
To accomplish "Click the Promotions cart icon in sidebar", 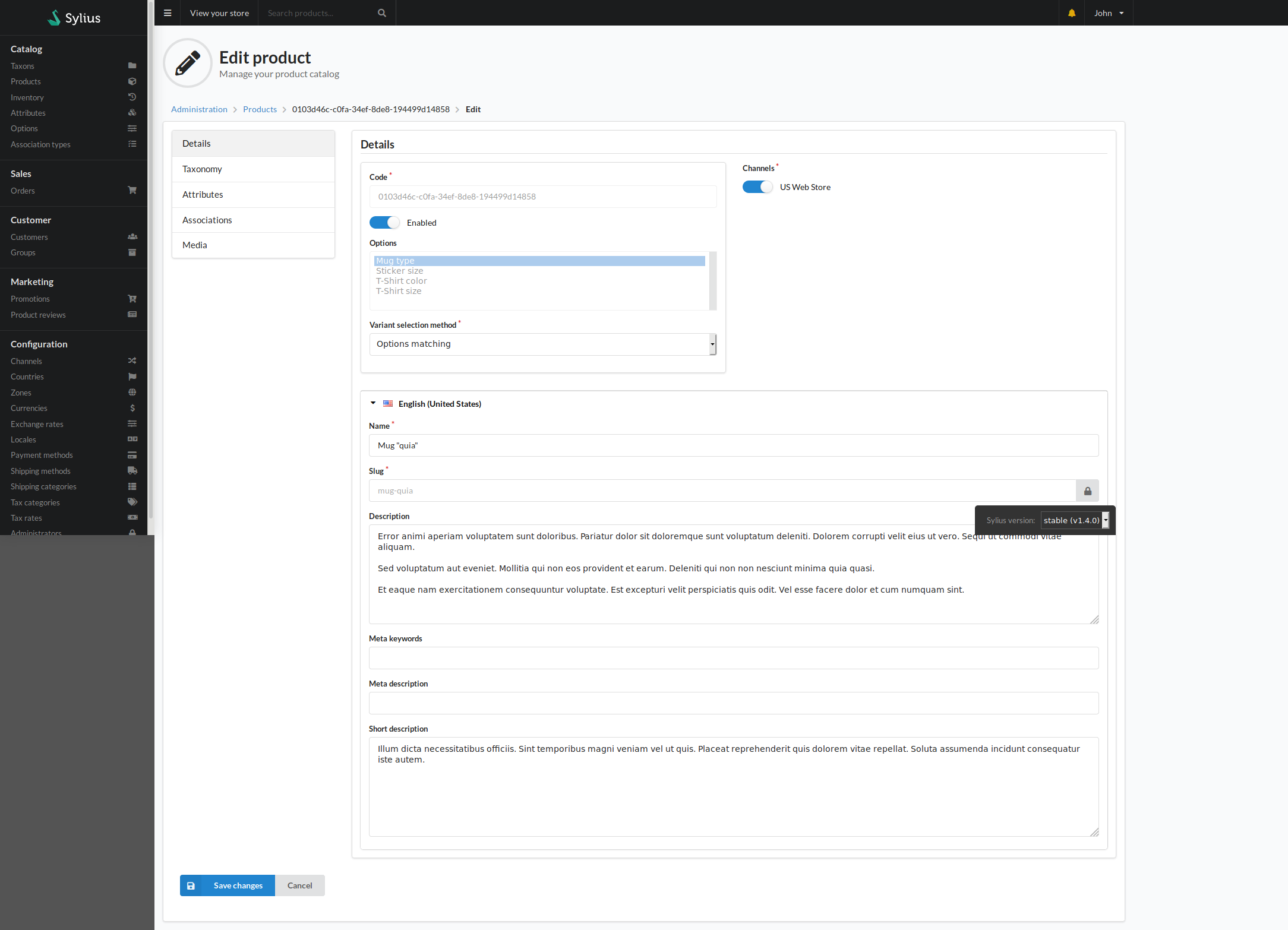I will coord(132,299).
